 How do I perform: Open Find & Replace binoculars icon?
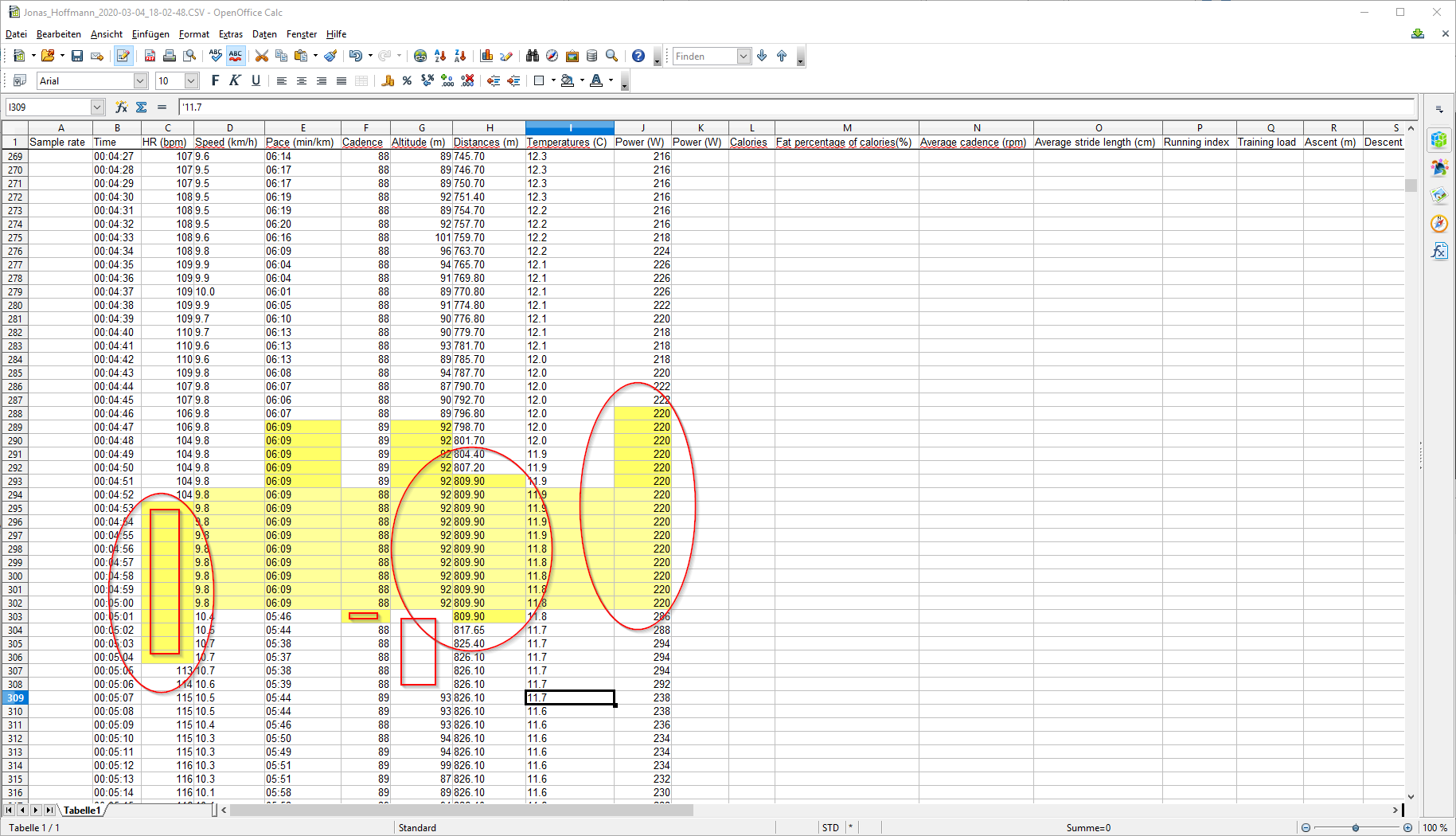coord(533,56)
